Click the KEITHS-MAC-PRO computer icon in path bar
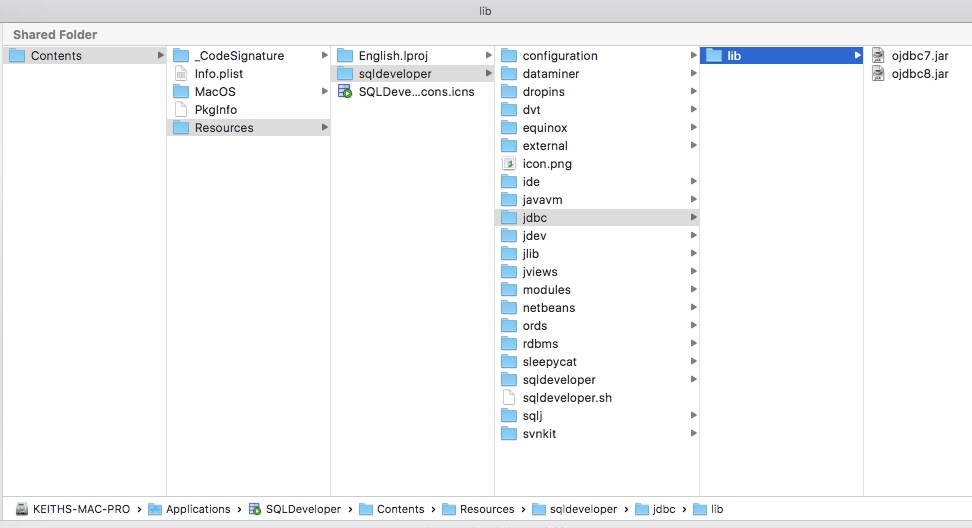The image size is (972, 528). [x=22, y=509]
